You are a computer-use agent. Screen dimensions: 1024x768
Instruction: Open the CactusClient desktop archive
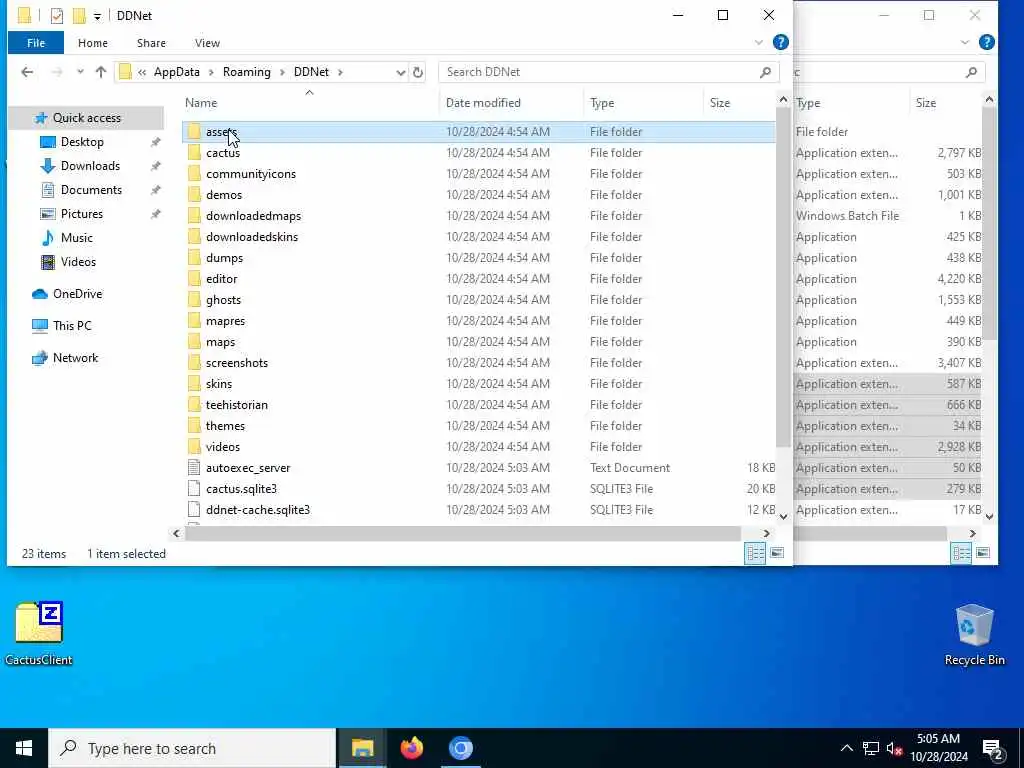pos(39,632)
